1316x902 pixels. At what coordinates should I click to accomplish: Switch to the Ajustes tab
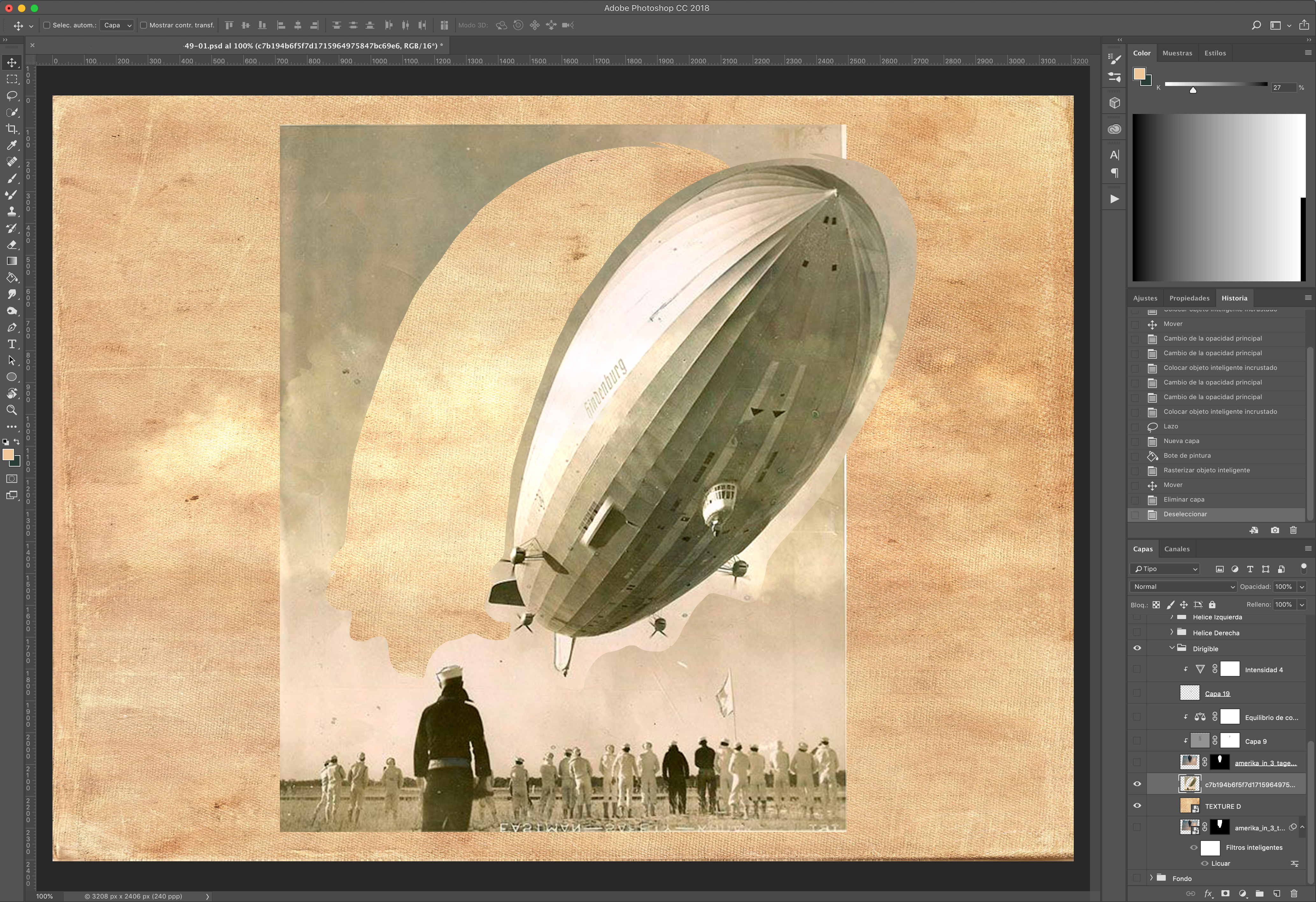(1145, 298)
